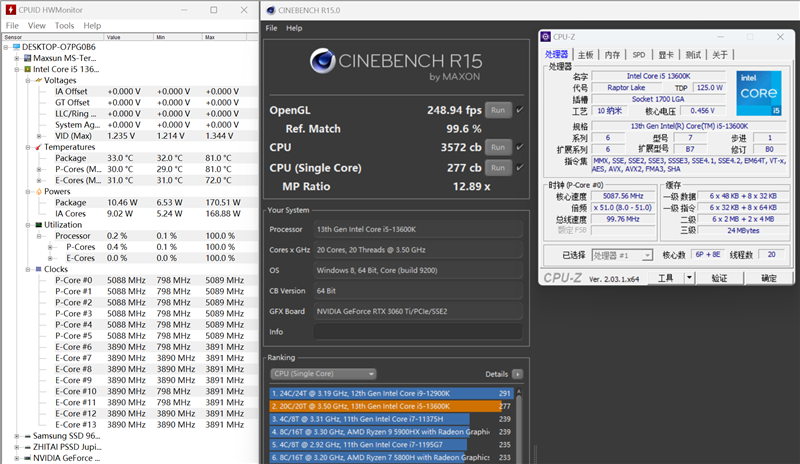The height and width of the screenshot is (464, 800).
Task: Toggle the CPU test checkmark
Action: pyautogui.click(x=519, y=147)
